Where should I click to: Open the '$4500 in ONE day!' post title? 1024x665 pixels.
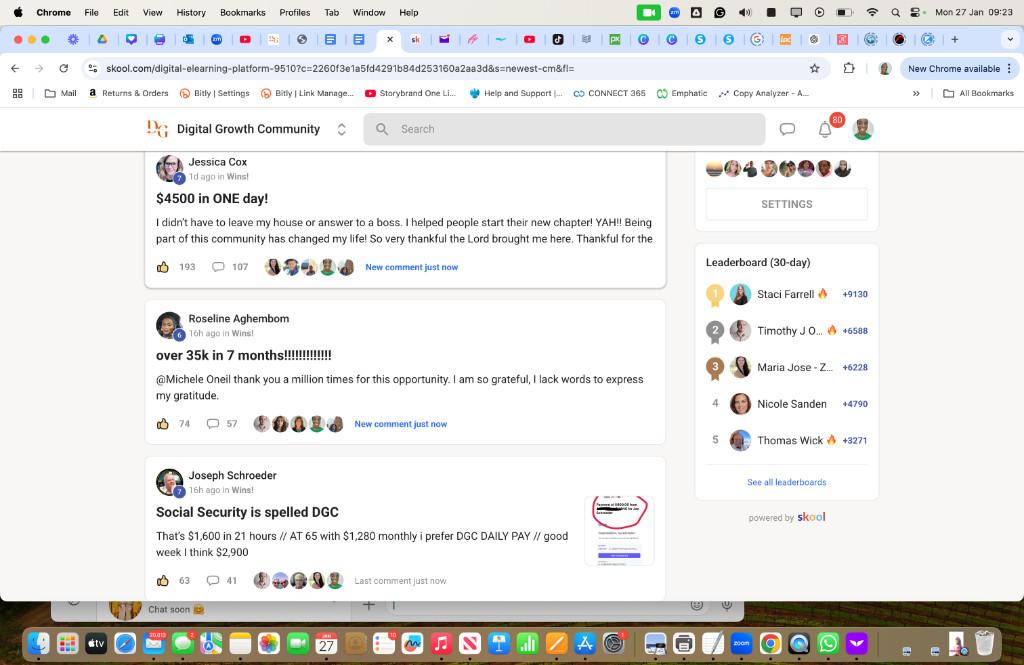212,199
